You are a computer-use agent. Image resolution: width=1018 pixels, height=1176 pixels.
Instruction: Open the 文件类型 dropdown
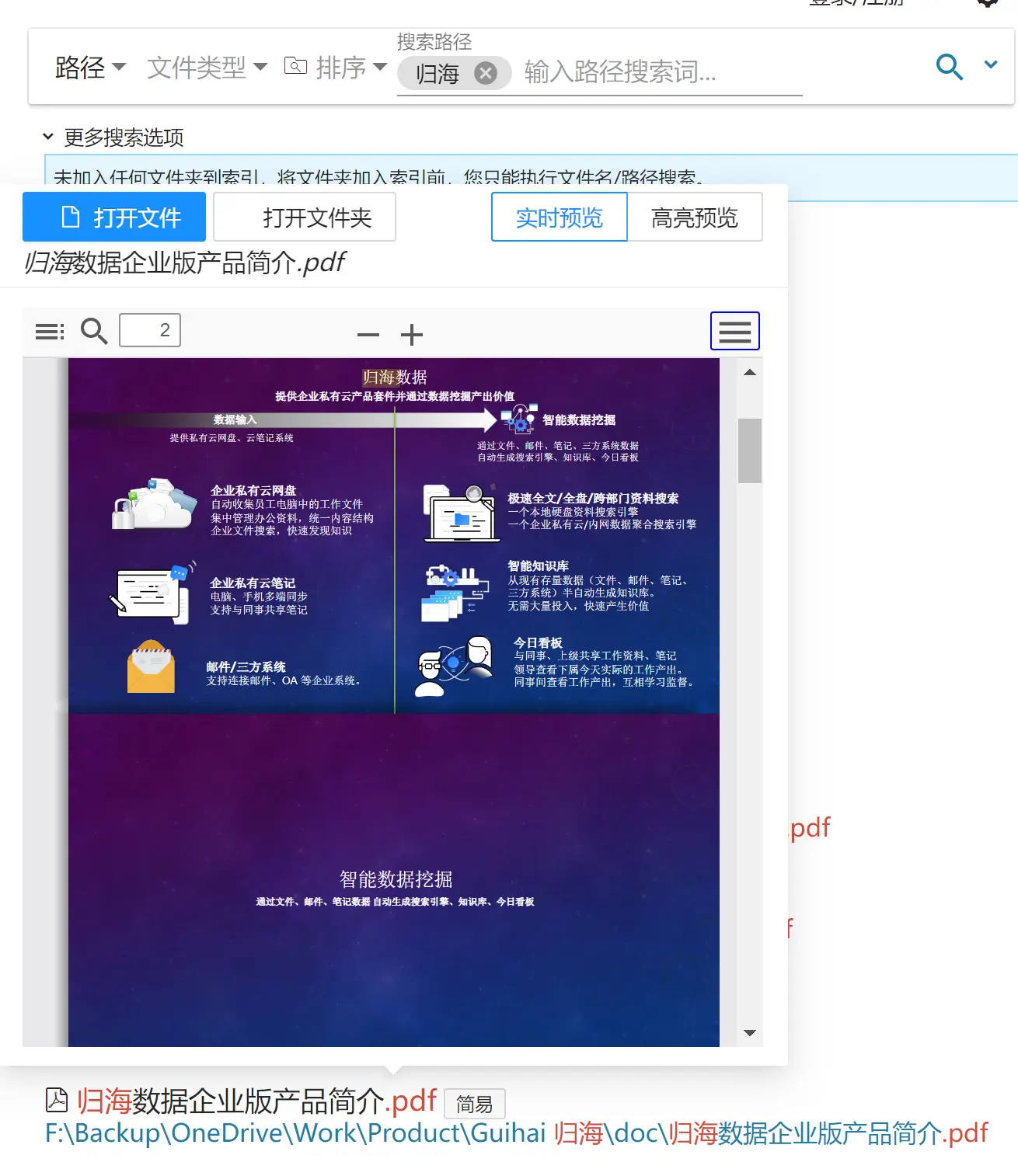point(207,68)
